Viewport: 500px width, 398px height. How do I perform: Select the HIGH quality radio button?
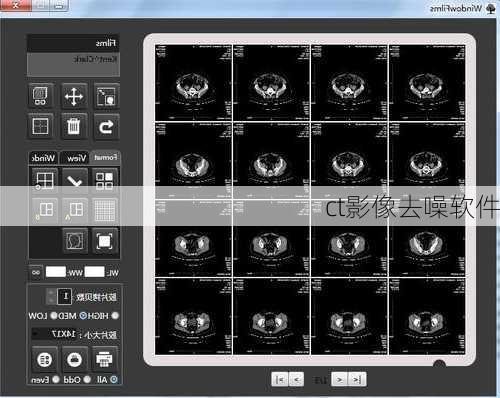(115, 315)
